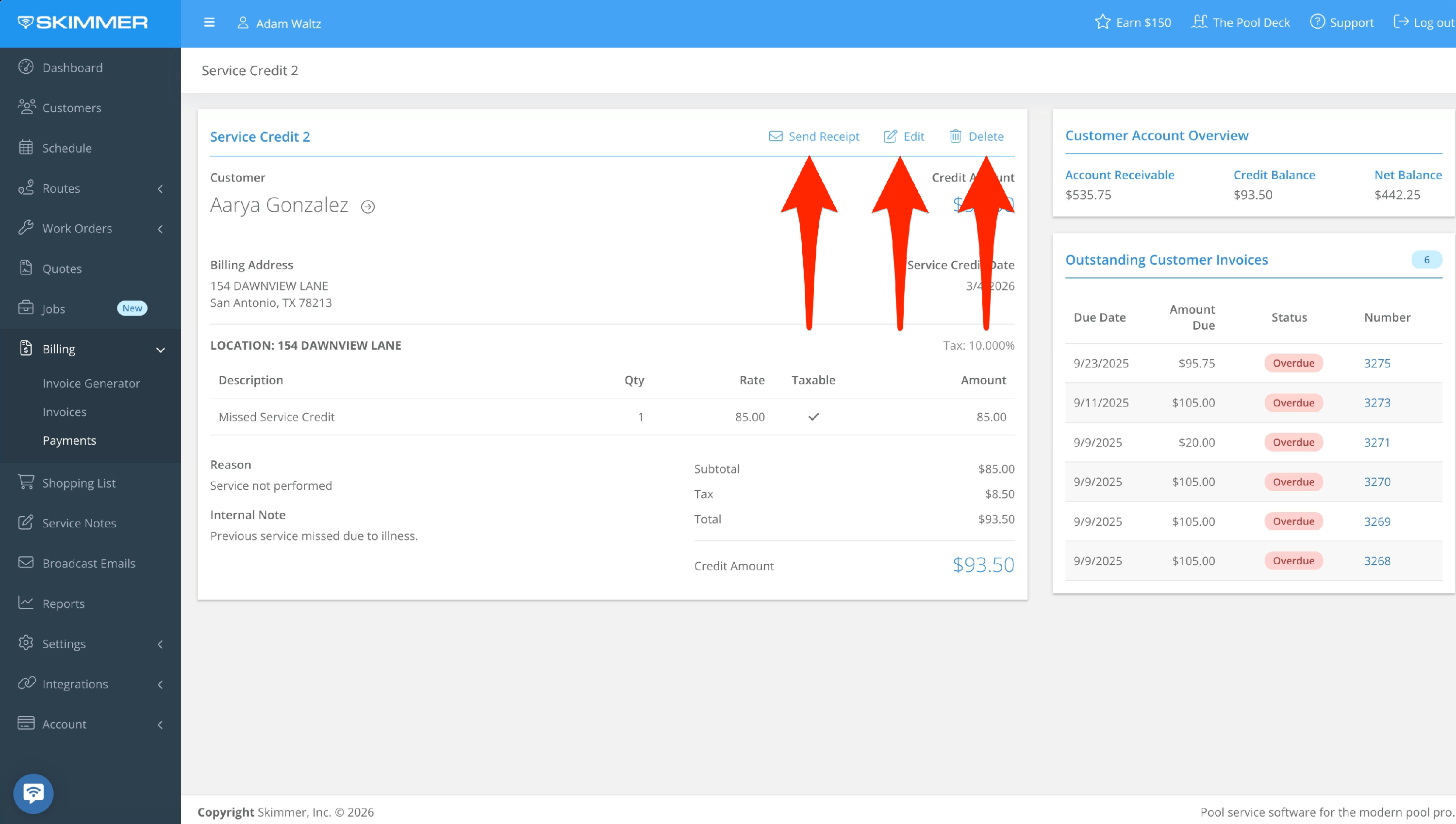Viewport: 1456px width, 824px height.
Task: Open the Dashboard page
Action: coord(72,67)
